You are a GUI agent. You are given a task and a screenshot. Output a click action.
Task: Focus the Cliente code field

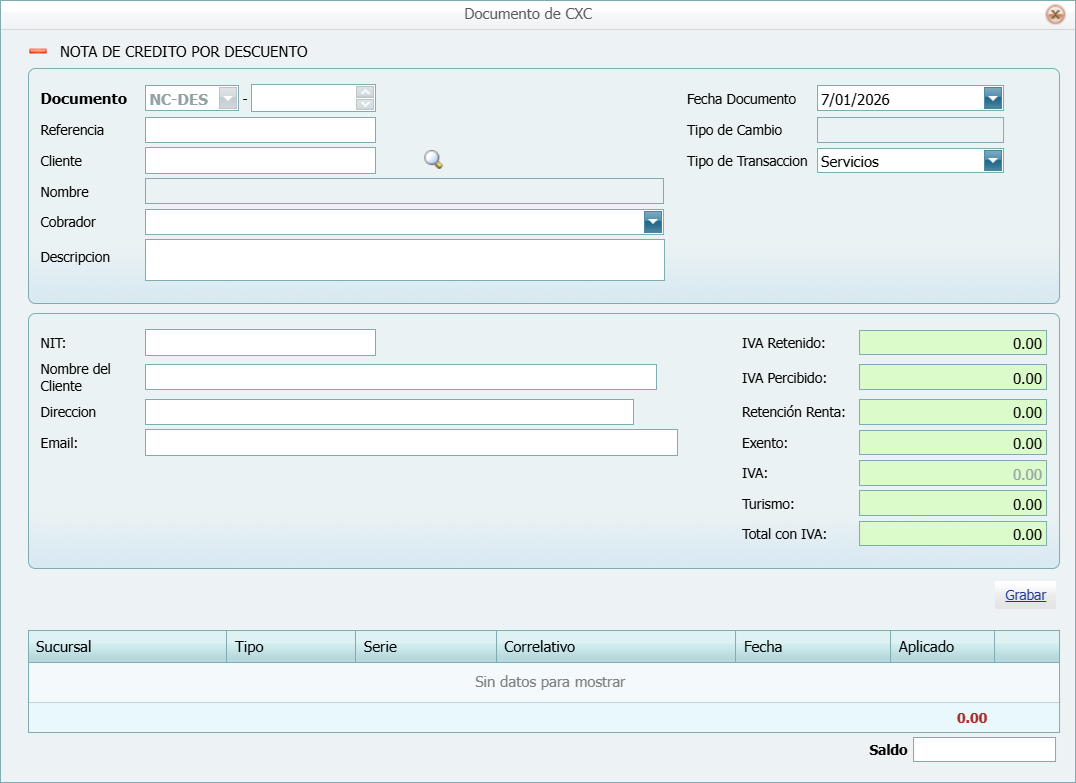pyautogui.click(x=260, y=161)
